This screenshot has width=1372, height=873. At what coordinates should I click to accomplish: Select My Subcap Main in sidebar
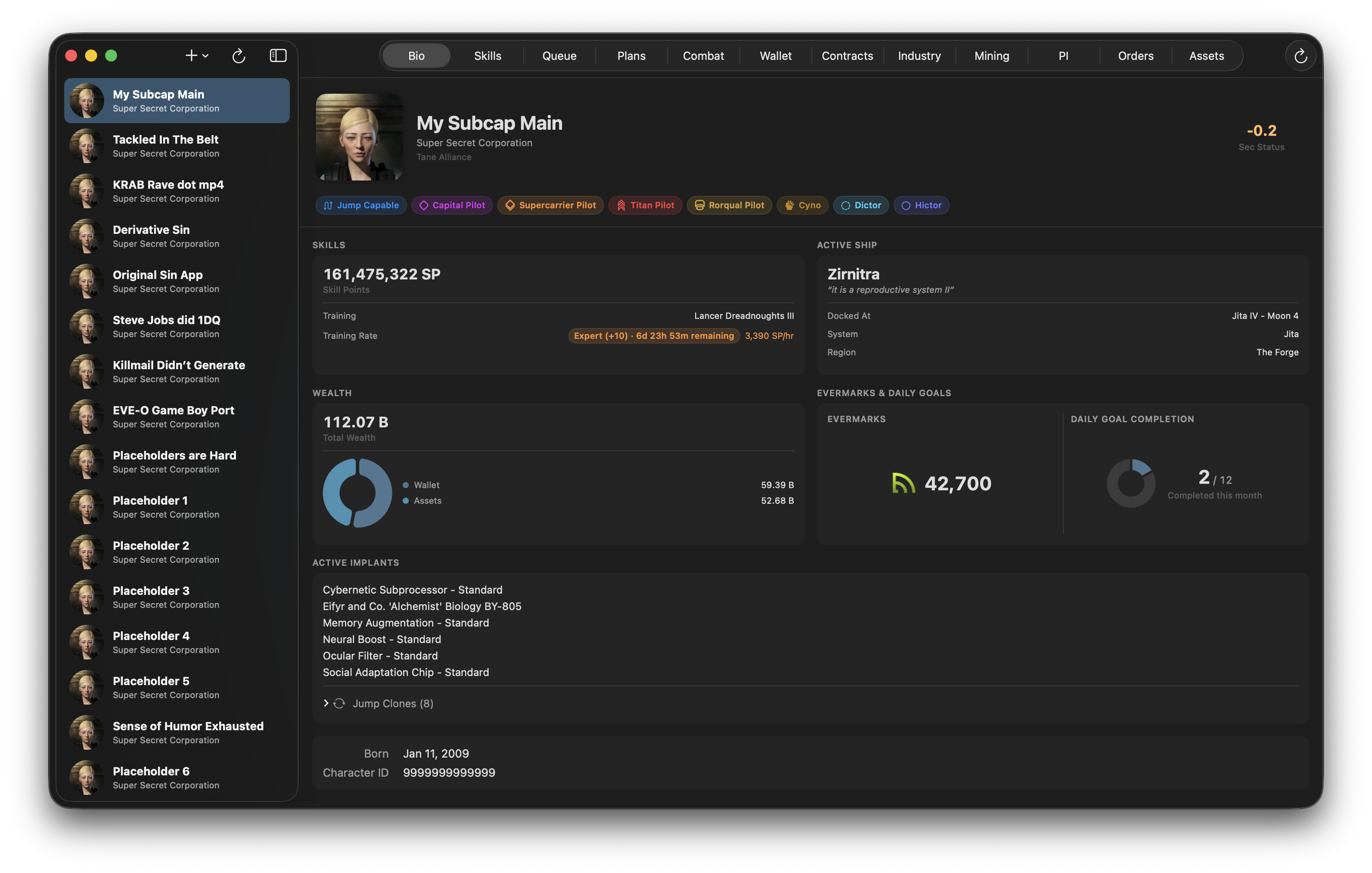click(x=177, y=101)
